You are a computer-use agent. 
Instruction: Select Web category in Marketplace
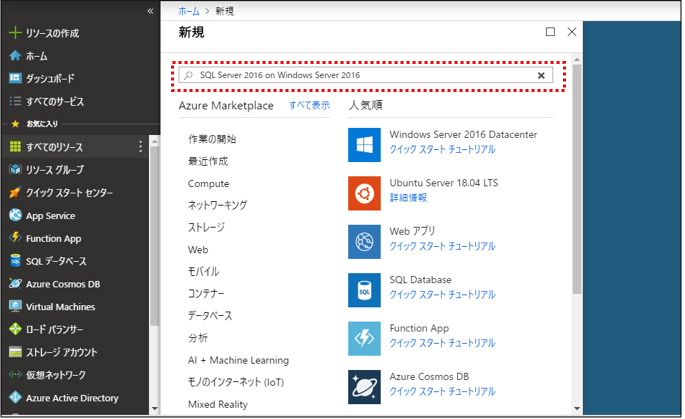coord(198,250)
